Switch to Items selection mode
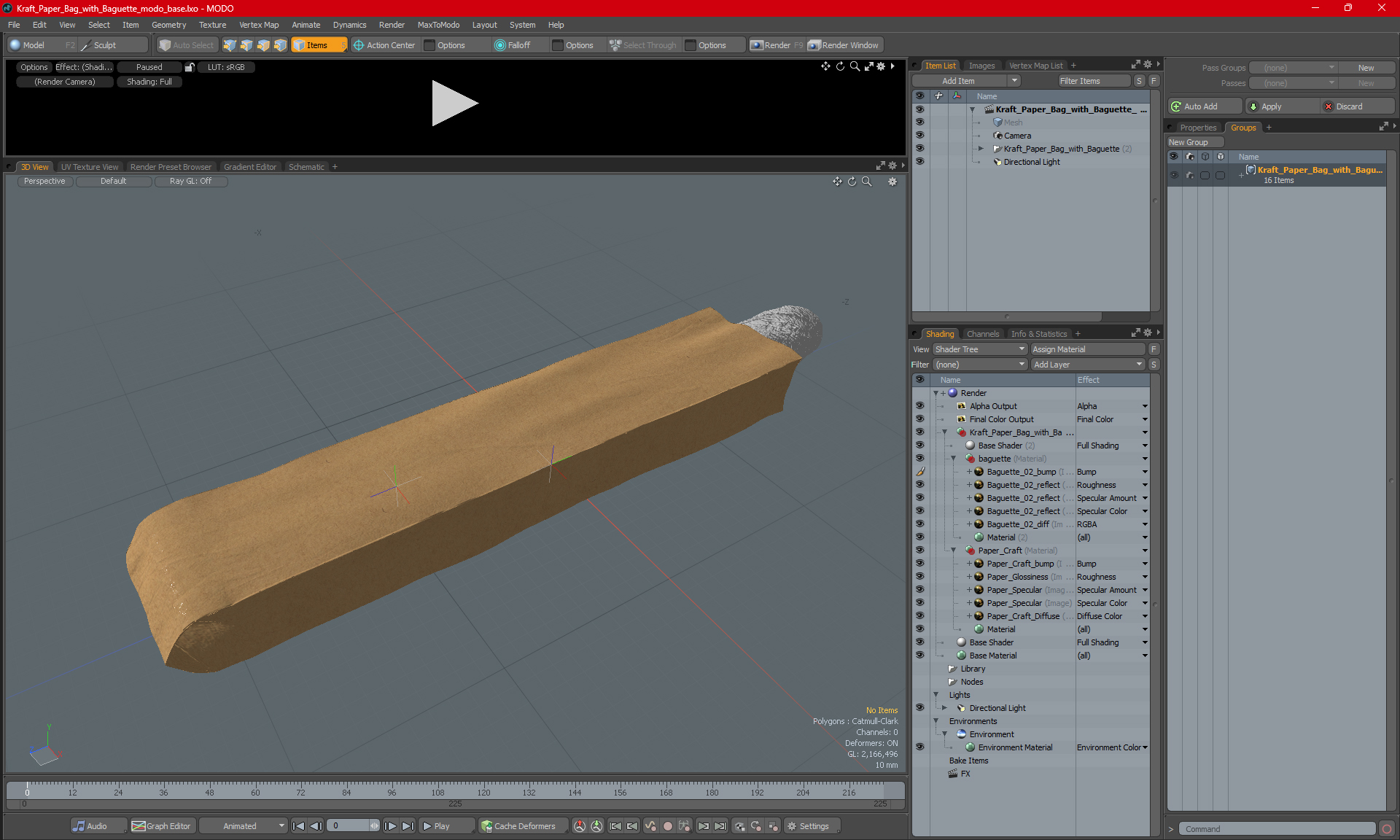 [x=318, y=45]
